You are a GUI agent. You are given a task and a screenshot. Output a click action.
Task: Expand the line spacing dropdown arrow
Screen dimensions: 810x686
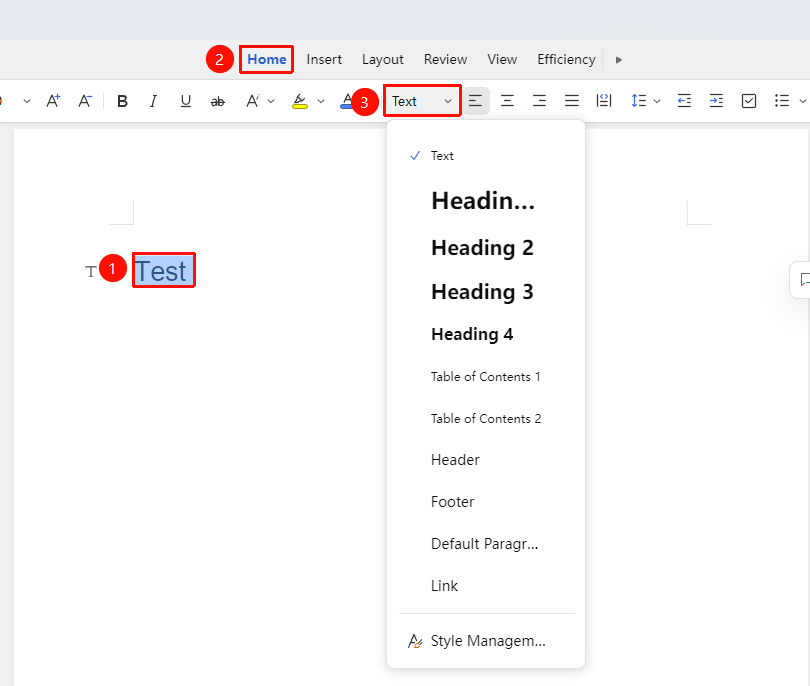click(657, 101)
